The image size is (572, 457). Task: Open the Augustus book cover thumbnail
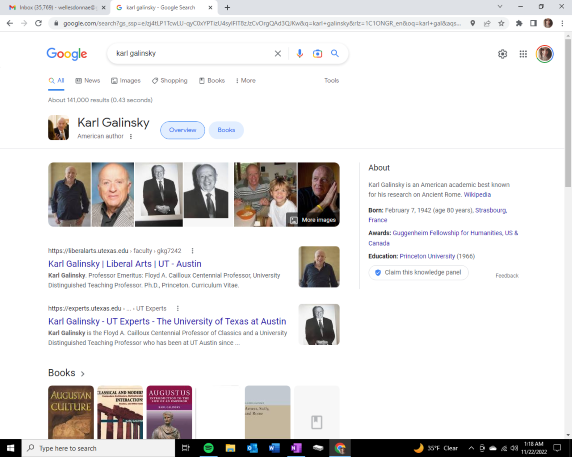click(169, 412)
